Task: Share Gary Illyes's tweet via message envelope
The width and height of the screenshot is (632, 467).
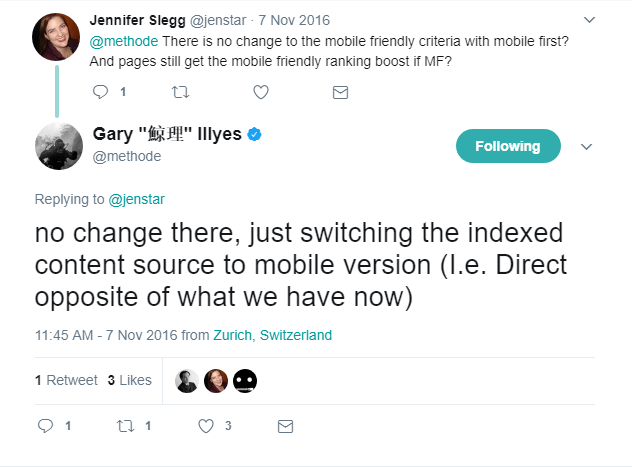Action: 285,426
